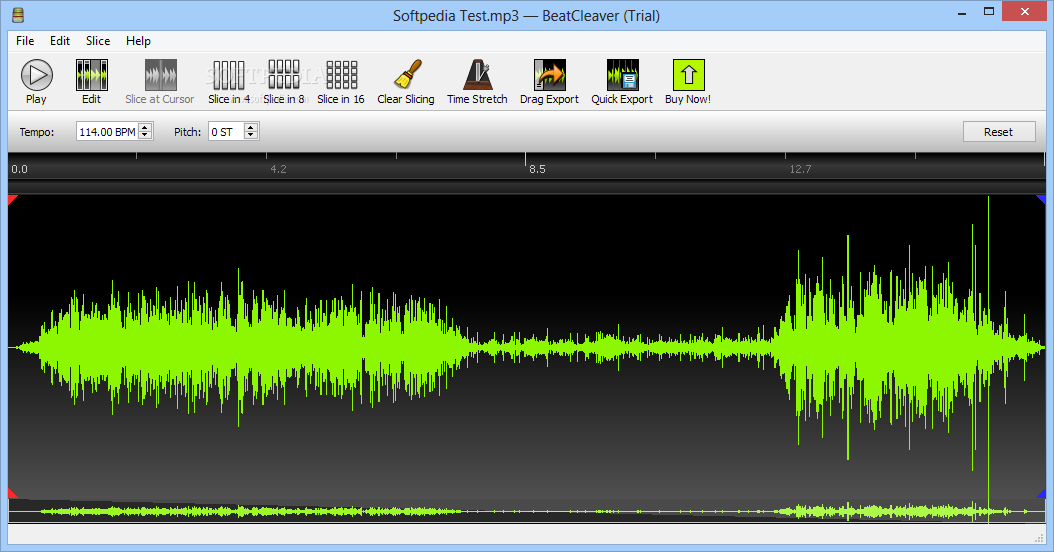Open the Help menu
1054x552 pixels.
[138, 40]
